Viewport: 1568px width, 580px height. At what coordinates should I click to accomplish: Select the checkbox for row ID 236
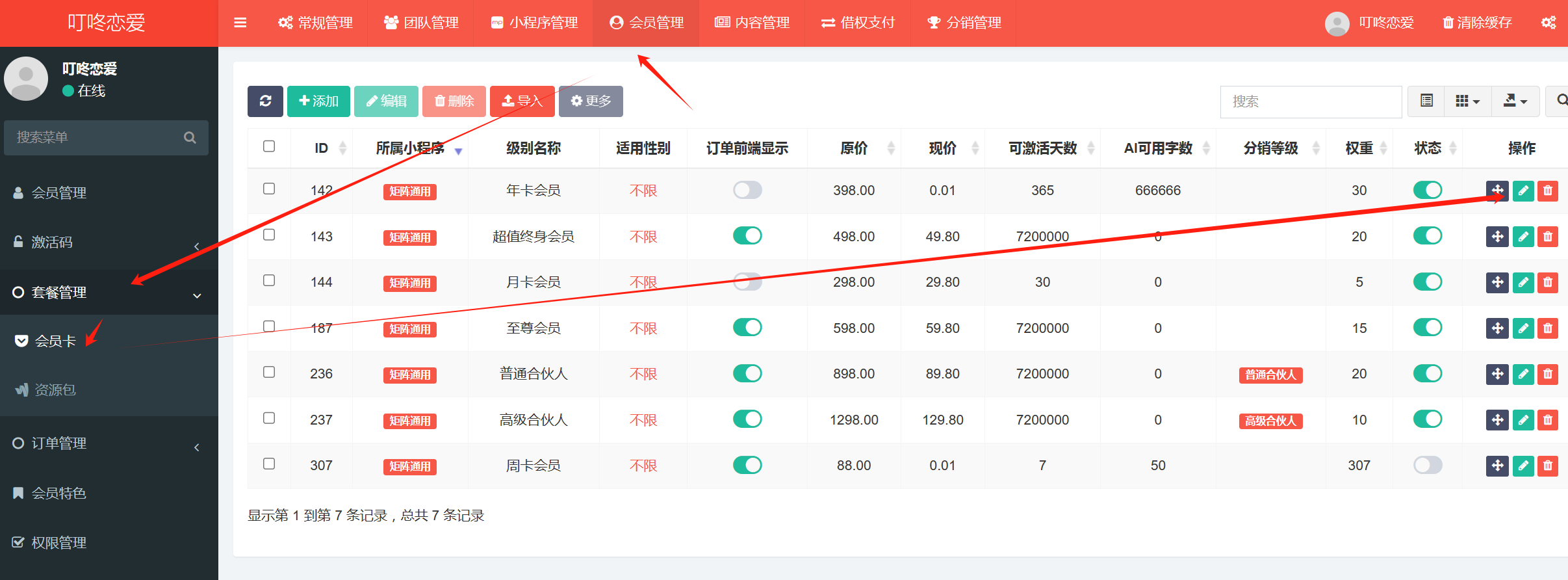tap(269, 372)
